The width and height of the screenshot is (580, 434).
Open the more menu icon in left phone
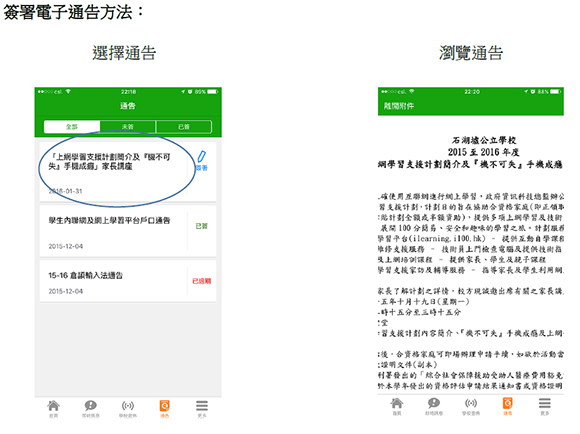(x=202, y=406)
